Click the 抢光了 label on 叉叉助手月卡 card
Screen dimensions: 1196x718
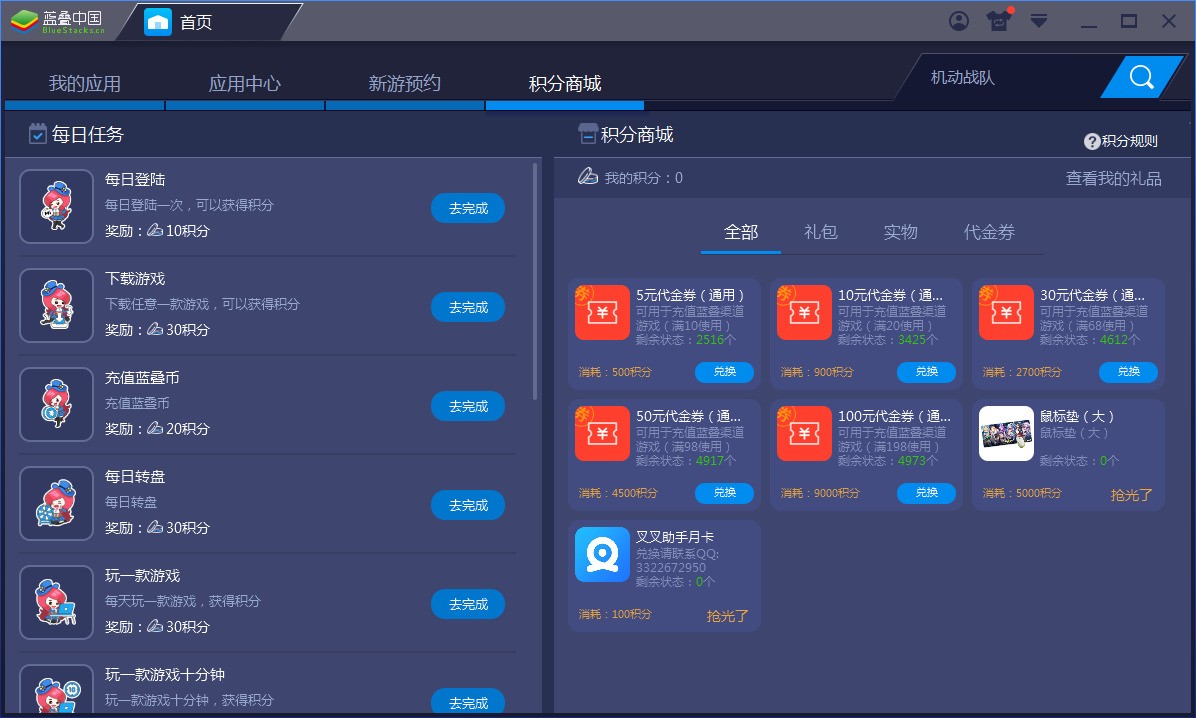[728, 616]
